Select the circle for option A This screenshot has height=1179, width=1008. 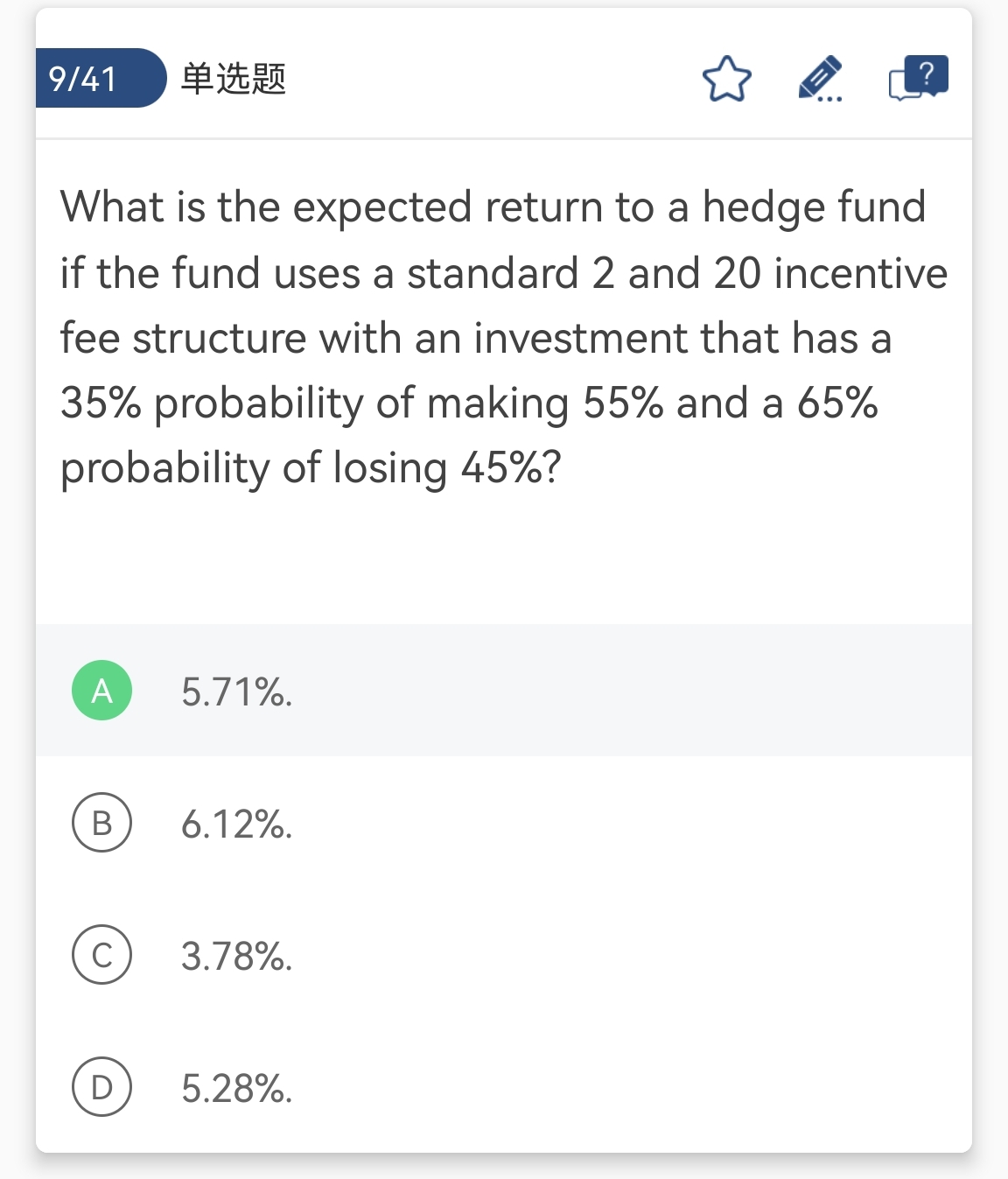[x=101, y=691]
